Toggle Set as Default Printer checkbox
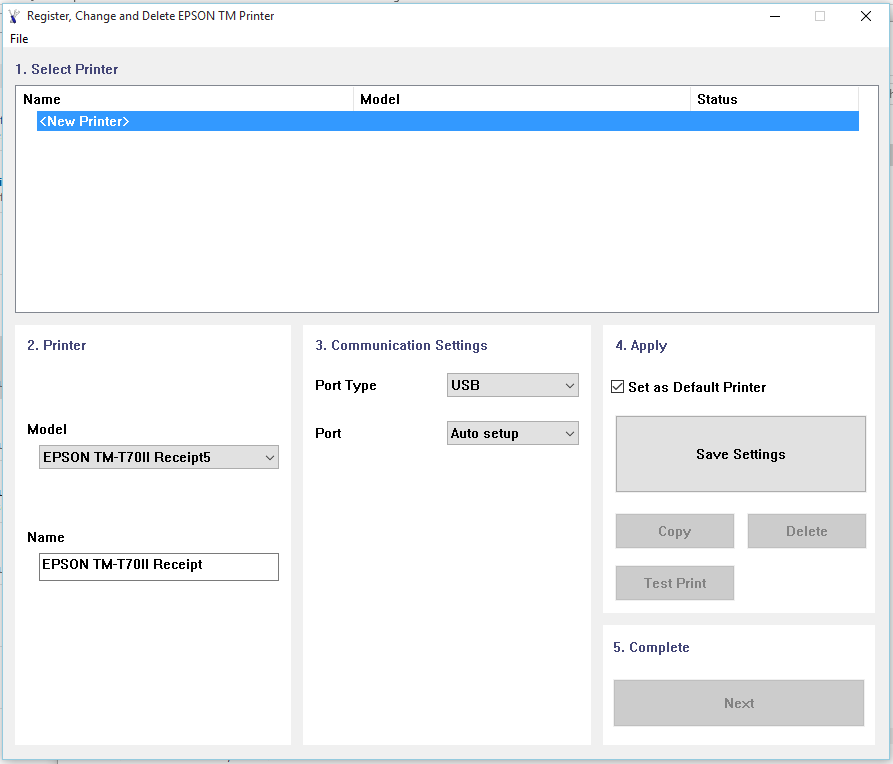 coord(617,387)
